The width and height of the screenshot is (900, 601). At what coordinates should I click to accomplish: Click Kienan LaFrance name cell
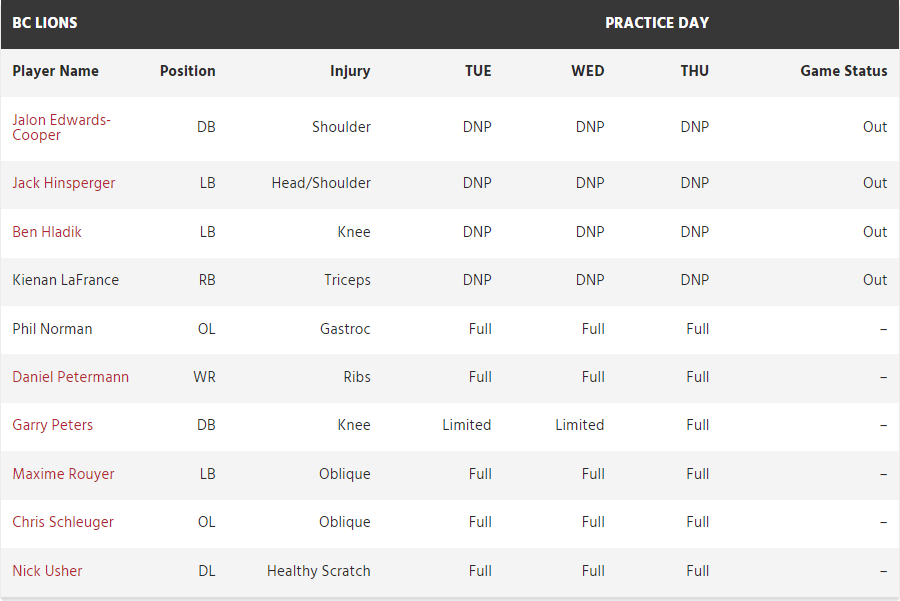[x=65, y=280]
